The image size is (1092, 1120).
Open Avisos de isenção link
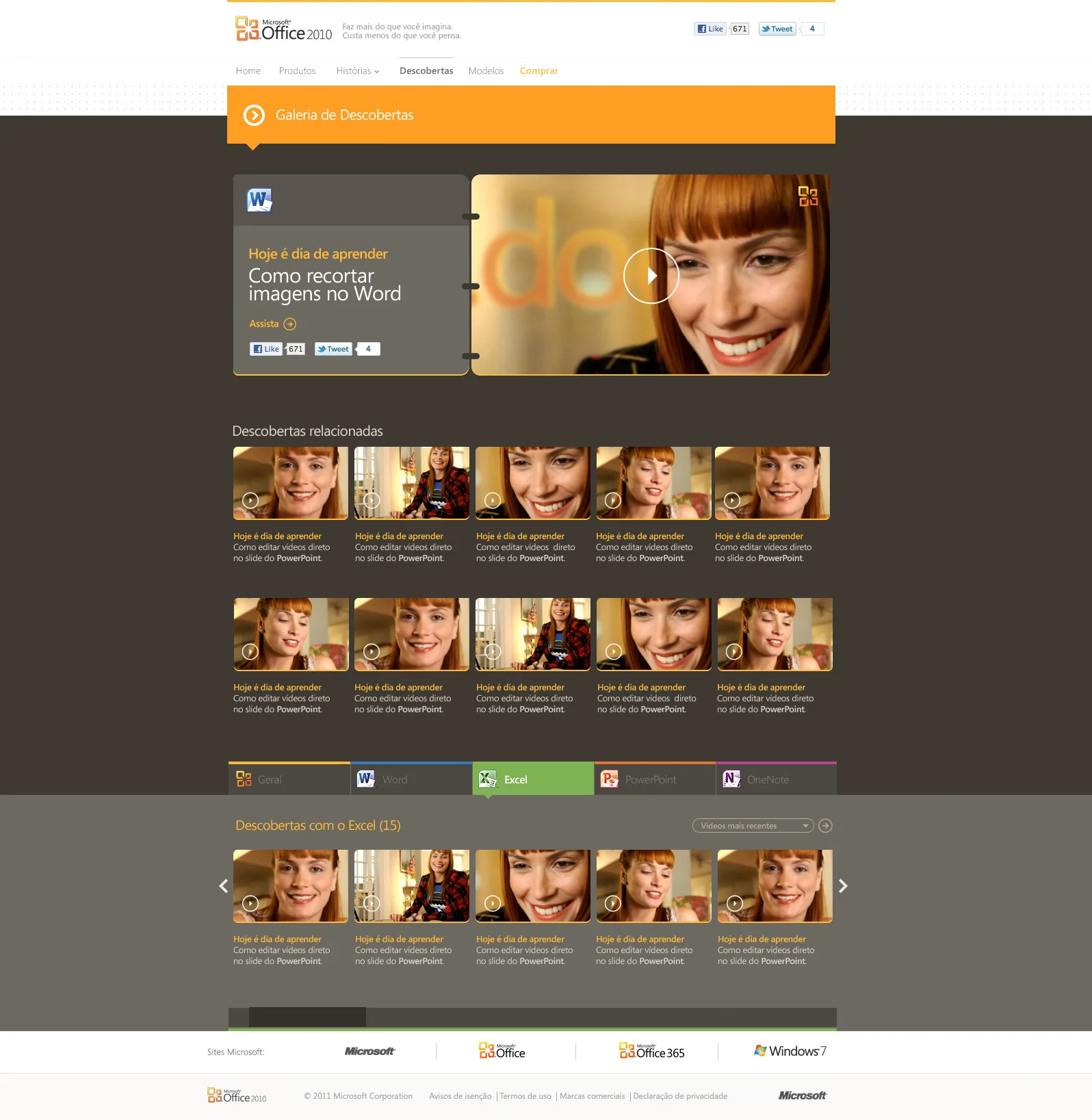(460, 1096)
